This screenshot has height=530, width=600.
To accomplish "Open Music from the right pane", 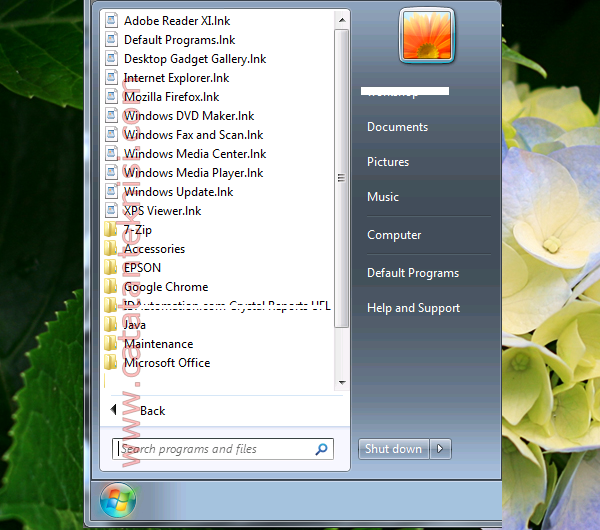I will [x=383, y=197].
